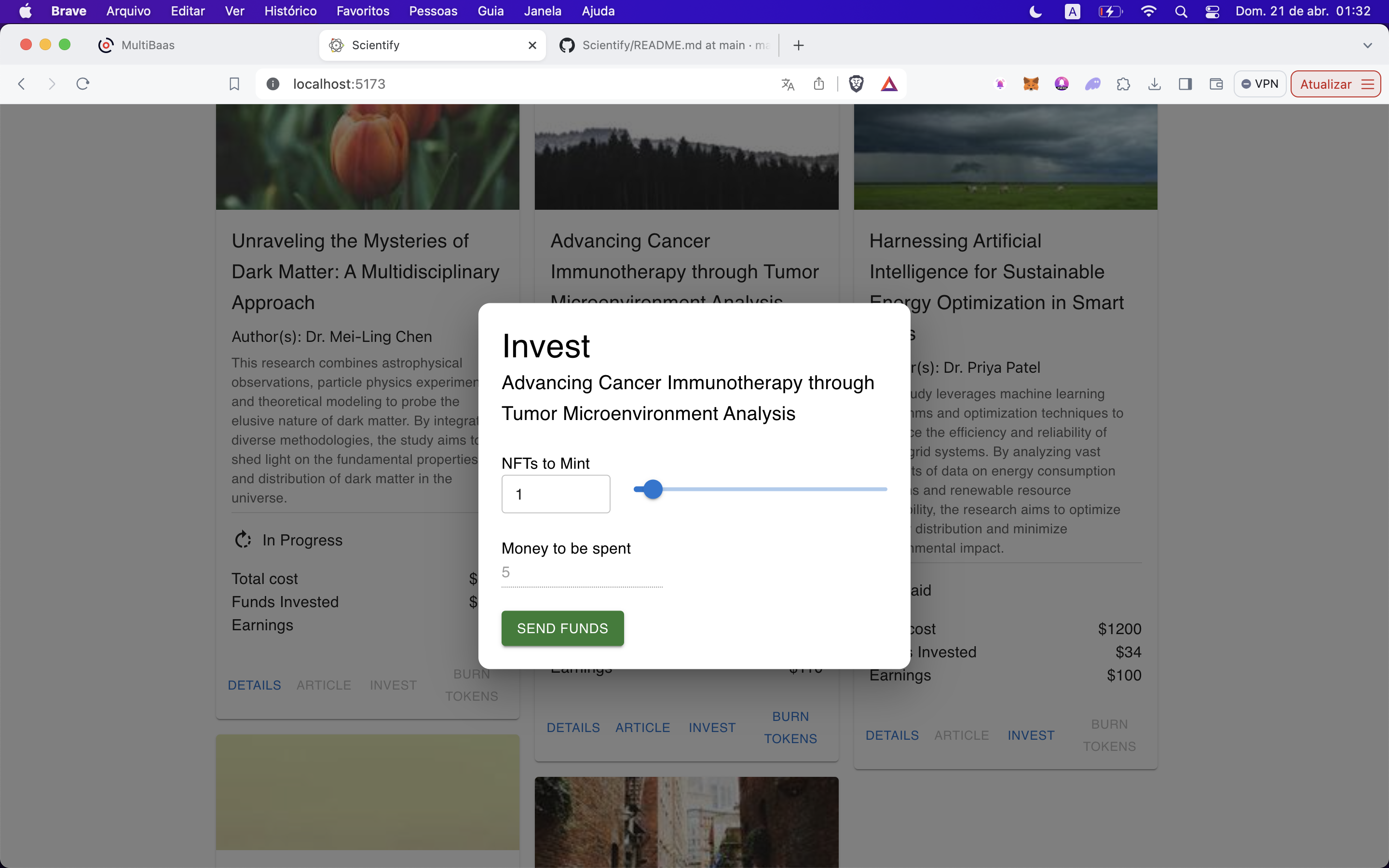Click the Invest dialog heading
This screenshot has height=868, width=1389.
[546, 346]
